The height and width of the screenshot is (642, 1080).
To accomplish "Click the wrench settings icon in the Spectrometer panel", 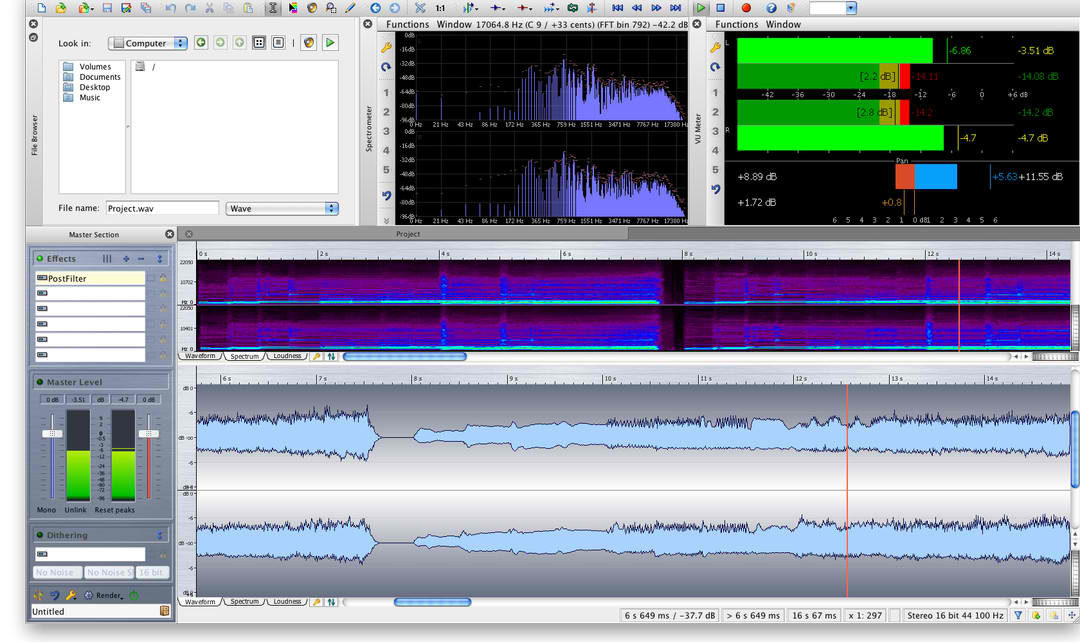I will coord(386,46).
